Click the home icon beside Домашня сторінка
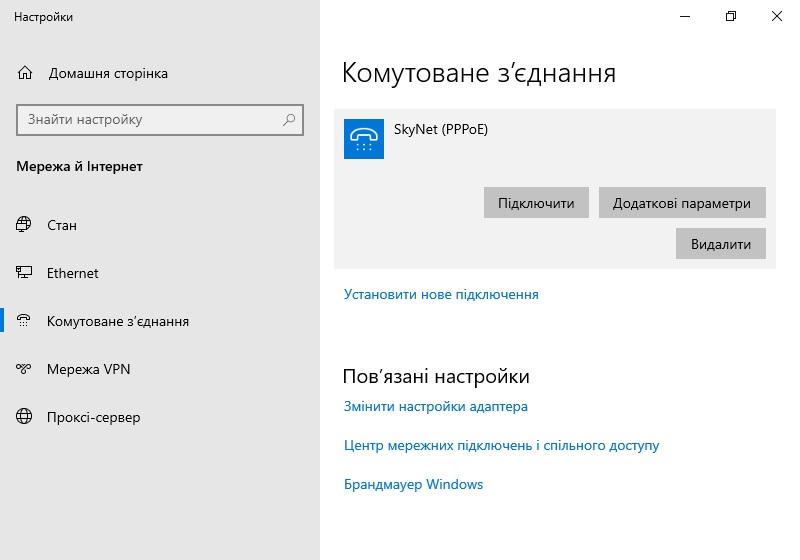Viewport: 800px width, 560px height. (24, 73)
